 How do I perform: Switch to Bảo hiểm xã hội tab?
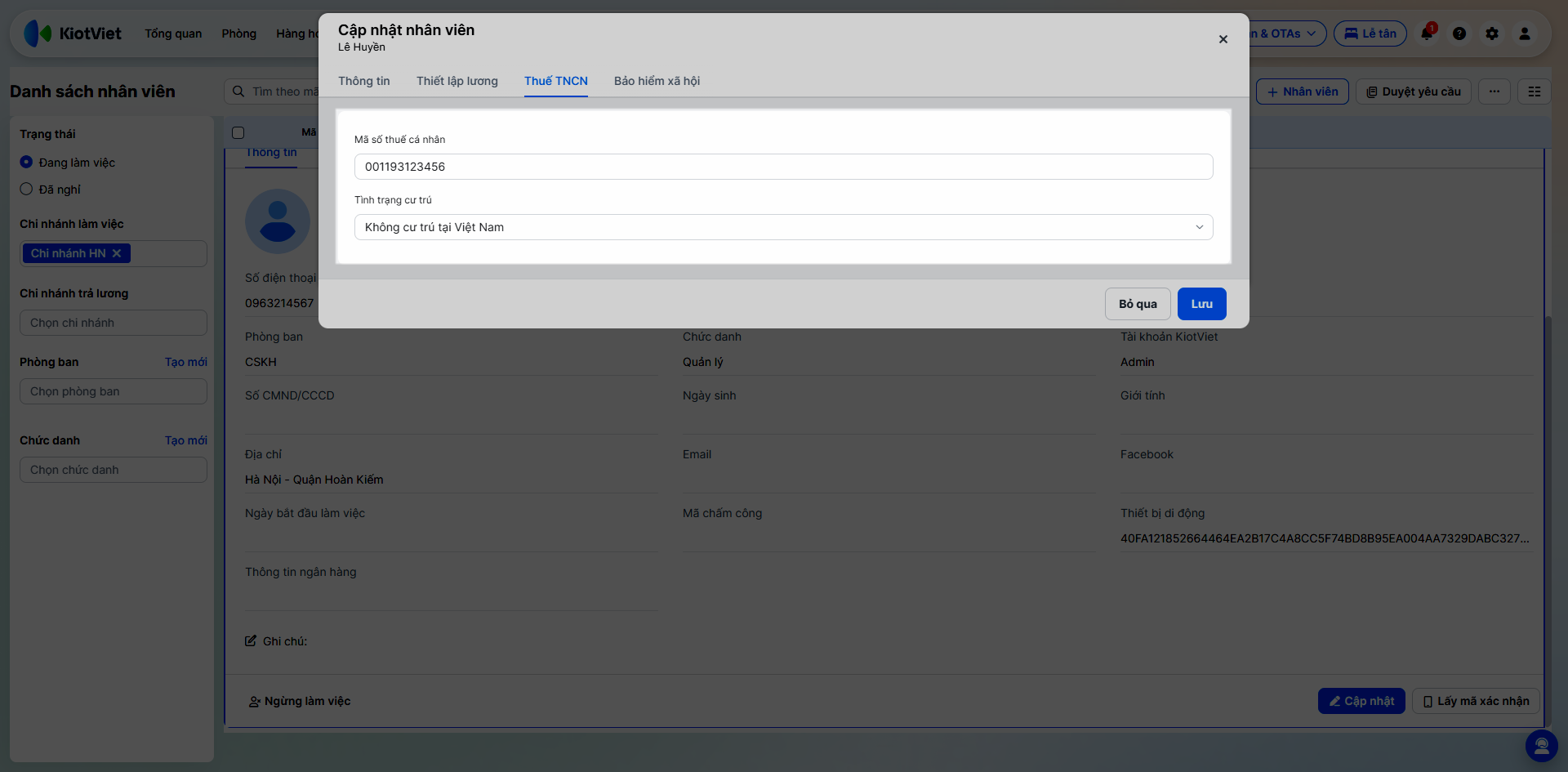(x=657, y=81)
